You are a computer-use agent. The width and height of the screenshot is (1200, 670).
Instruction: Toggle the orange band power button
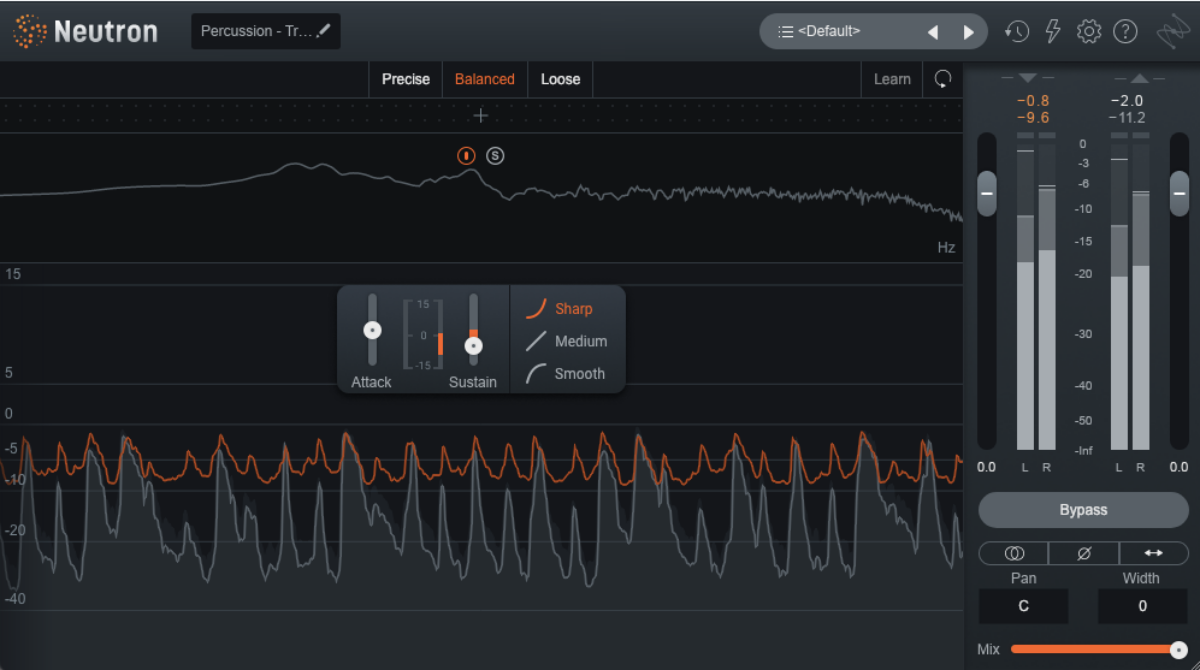(466, 155)
